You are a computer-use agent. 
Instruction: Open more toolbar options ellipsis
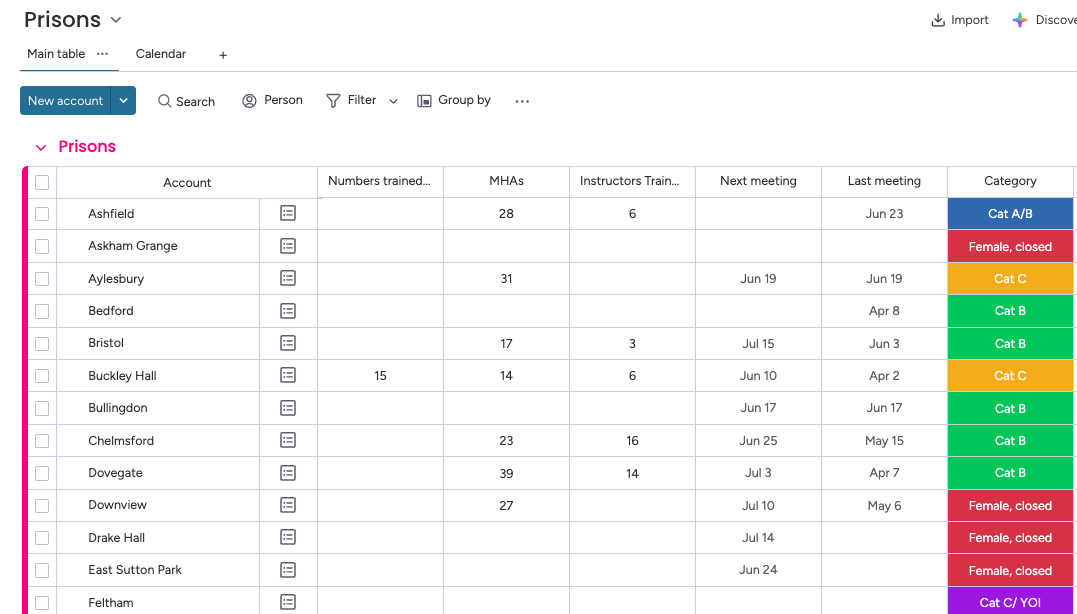tap(522, 101)
